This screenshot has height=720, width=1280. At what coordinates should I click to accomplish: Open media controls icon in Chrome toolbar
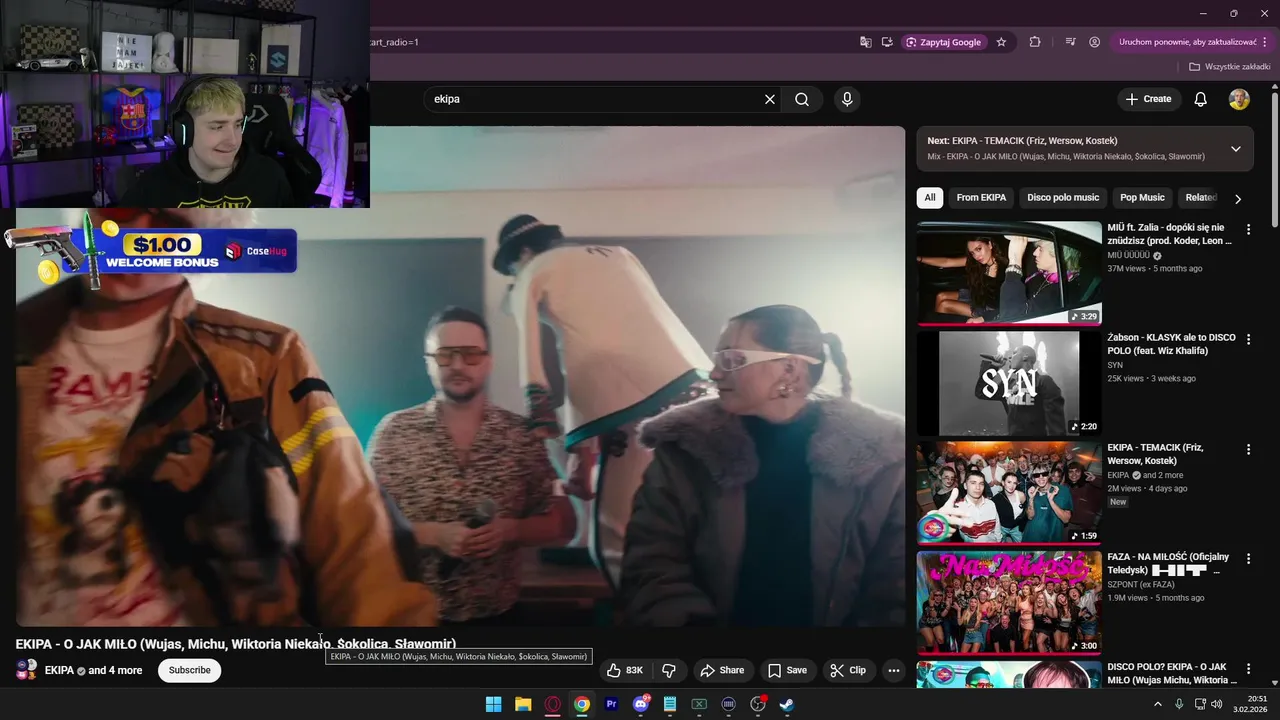point(1070,42)
